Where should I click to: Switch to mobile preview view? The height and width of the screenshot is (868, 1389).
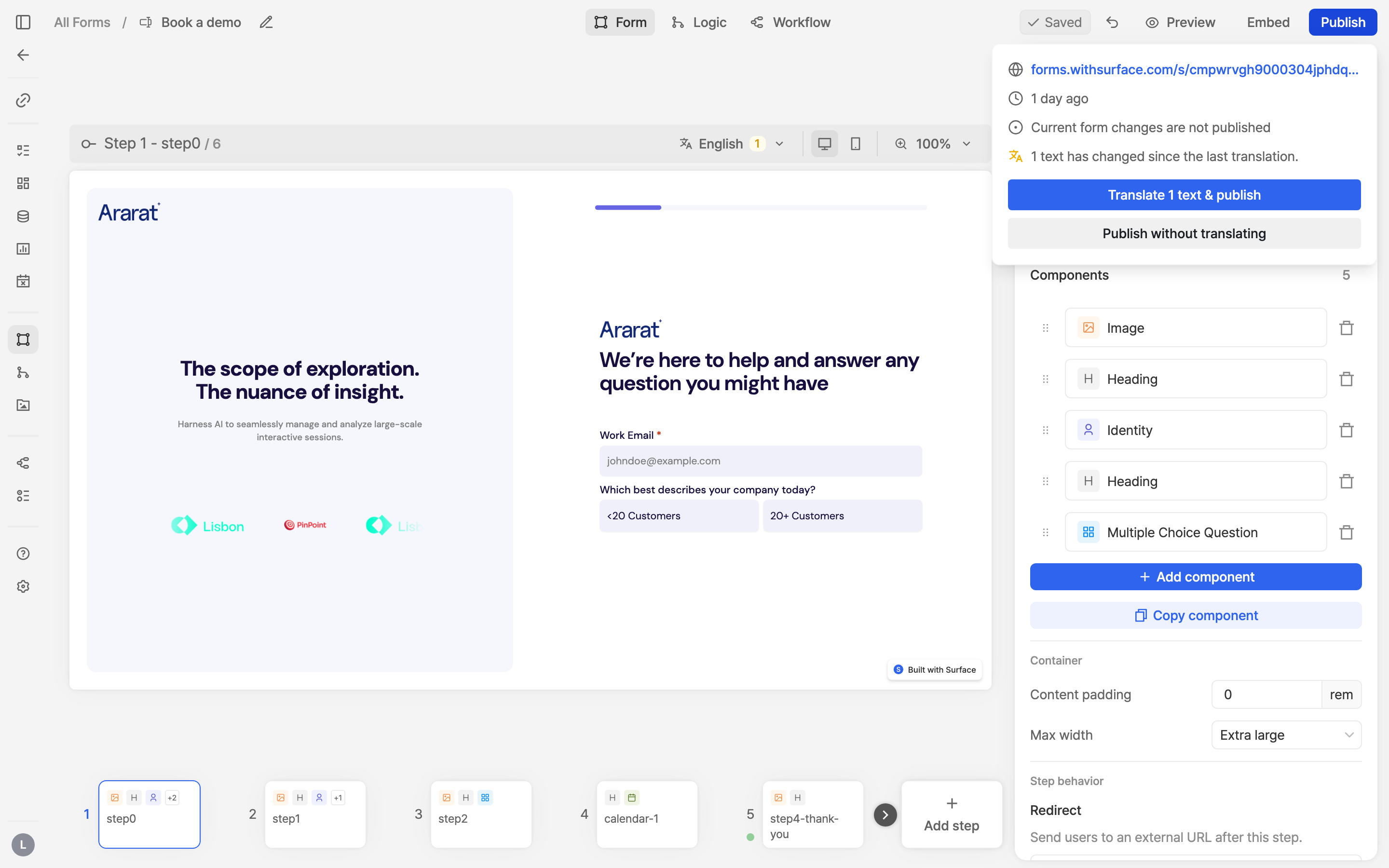click(x=856, y=144)
